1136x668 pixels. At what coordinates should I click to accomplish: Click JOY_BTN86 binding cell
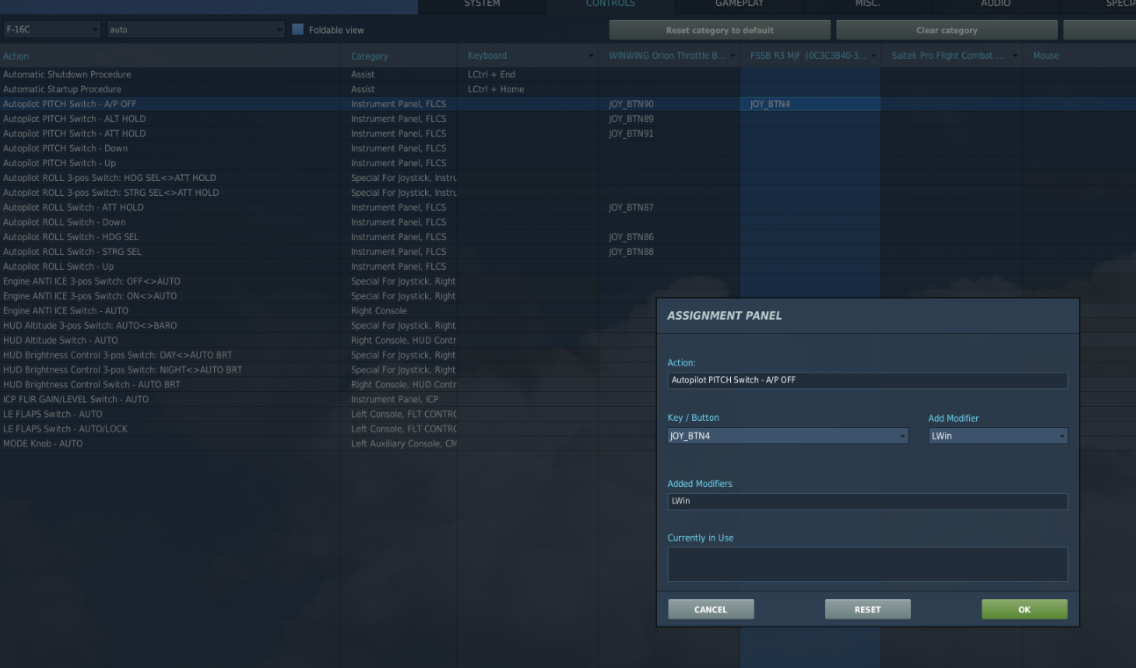click(x=669, y=237)
